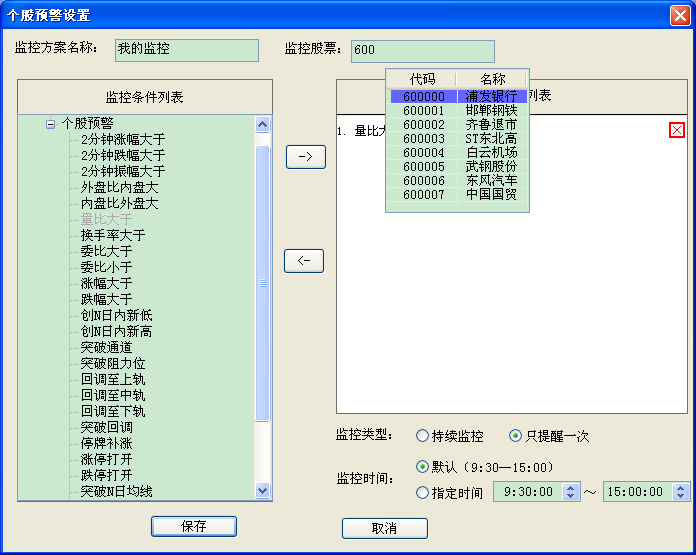Image resolution: width=696 pixels, height=555 pixels.
Task: Increase start time 9:30:00 with up arrow
Action: tap(571, 488)
